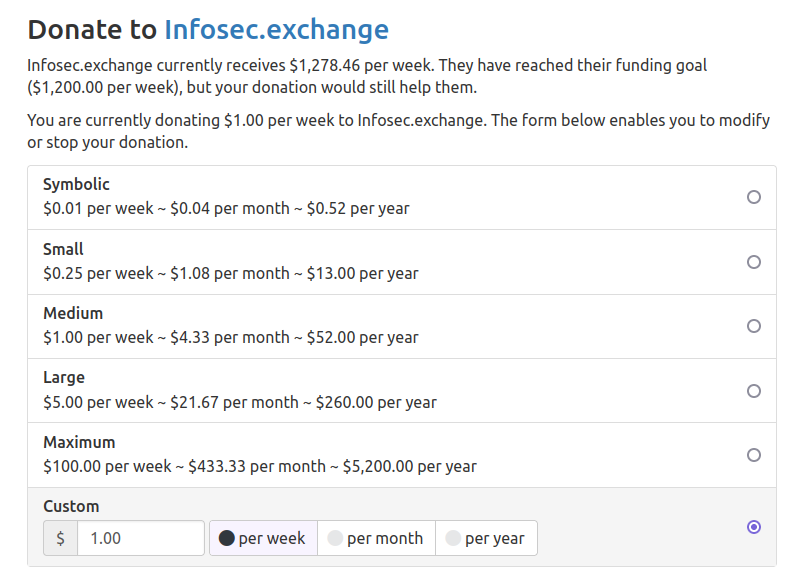Click the bold 'Custom' tier label
This screenshot has height=582, width=791.
(71, 506)
